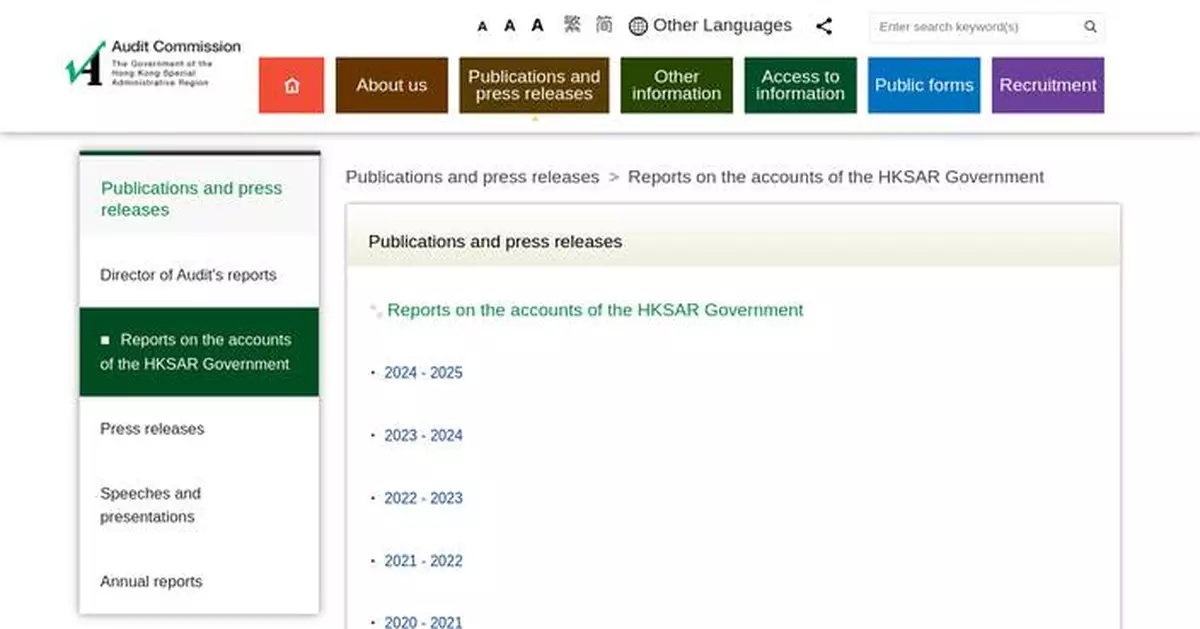
Task: Switch to Traditional Chinese 繁
Action: (x=572, y=25)
